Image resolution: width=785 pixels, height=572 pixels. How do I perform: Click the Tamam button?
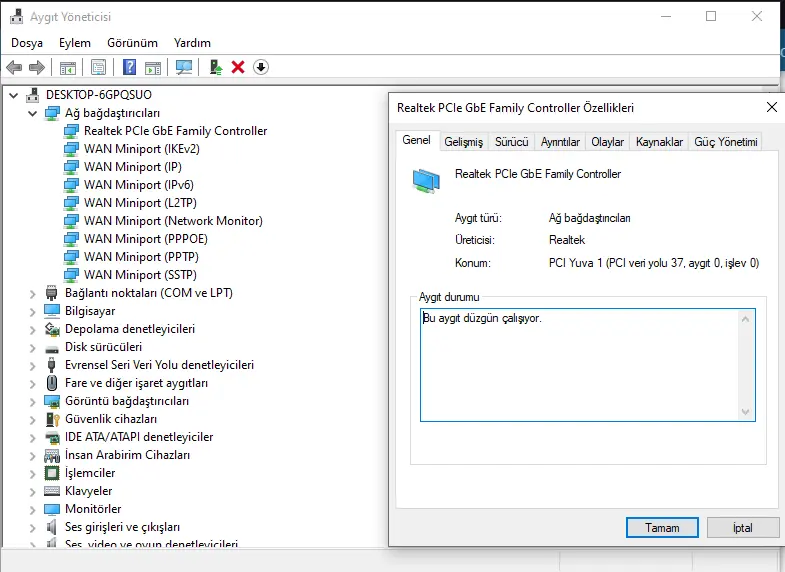click(662, 527)
